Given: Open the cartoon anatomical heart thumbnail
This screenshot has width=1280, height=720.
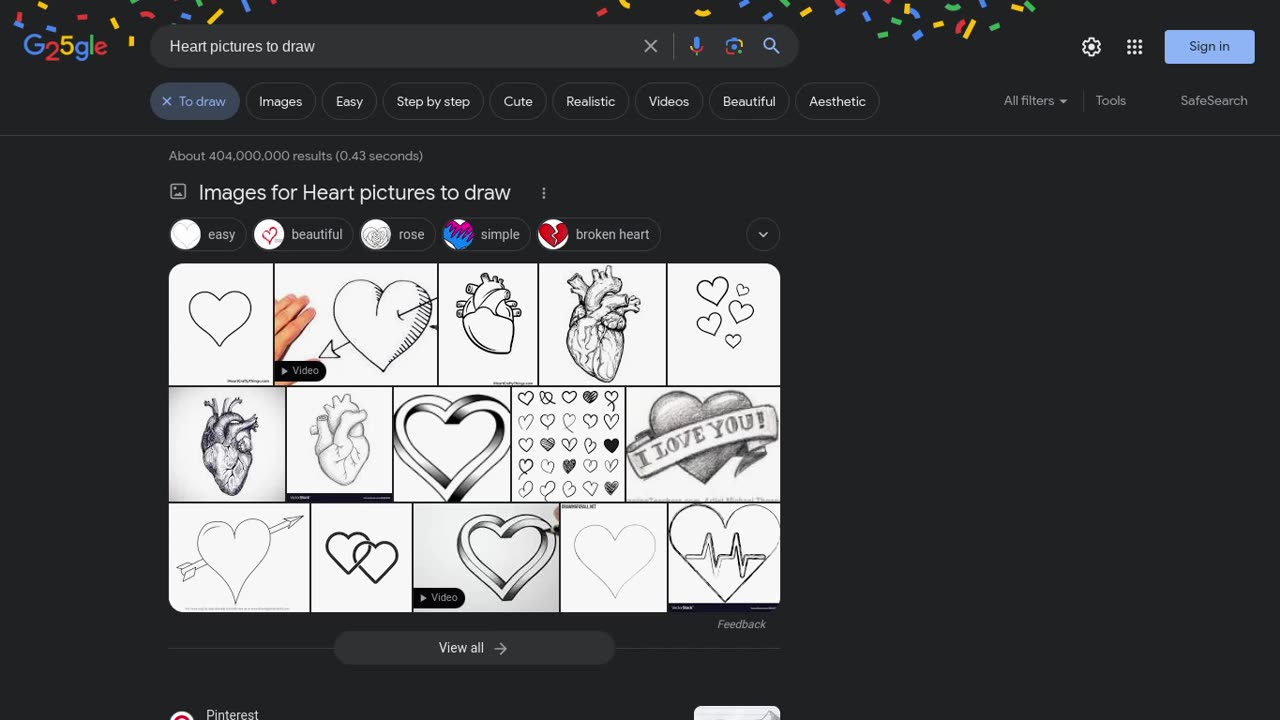Looking at the screenshot, I should (x=488, y=324).
